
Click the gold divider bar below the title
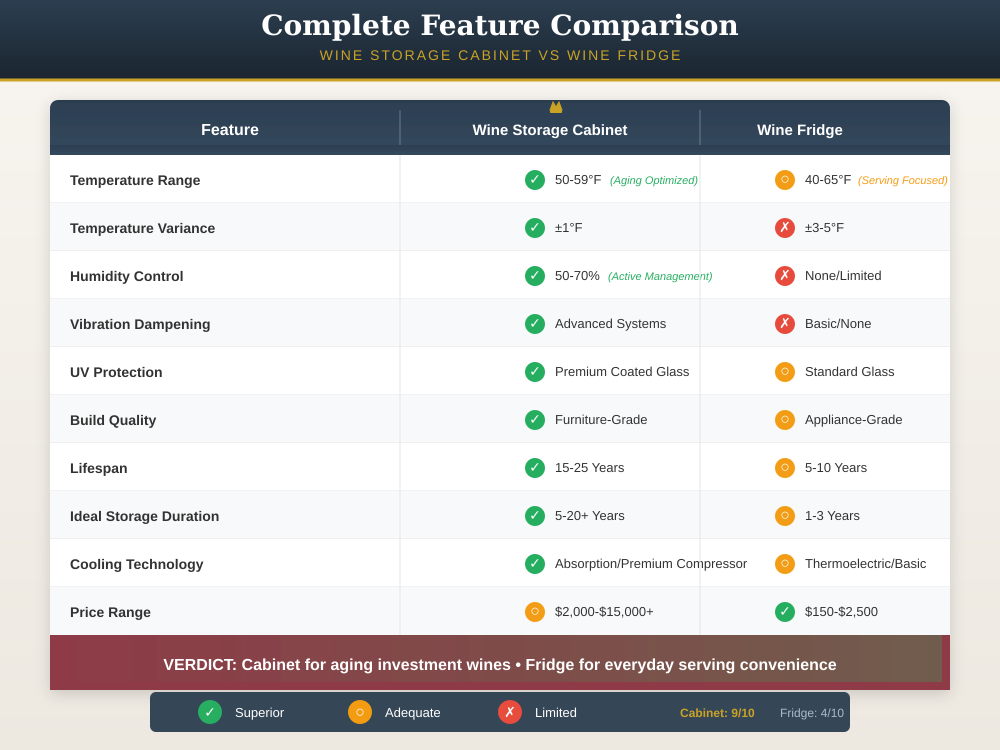(500, 79)
